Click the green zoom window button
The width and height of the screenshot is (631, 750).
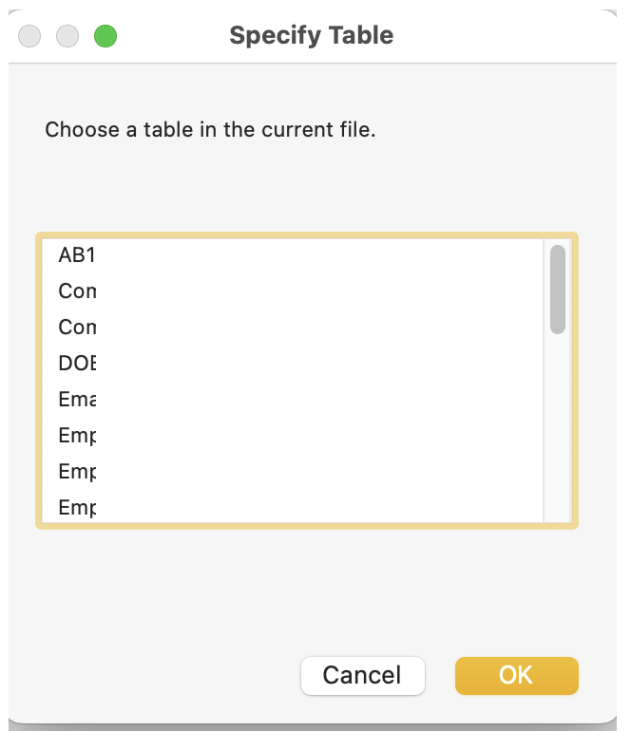point(105,36)
